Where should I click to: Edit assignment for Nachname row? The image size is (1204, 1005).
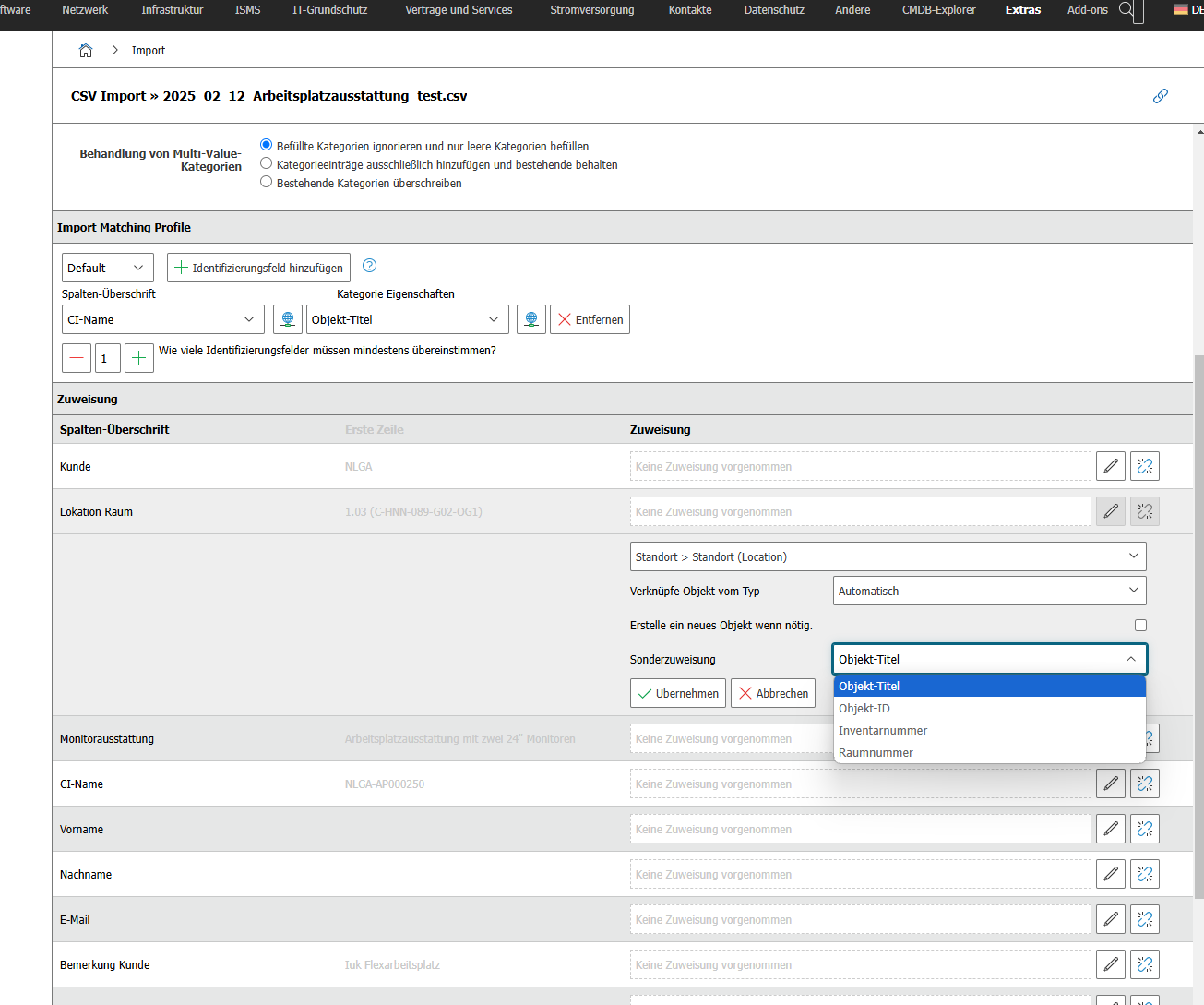click(x=1111, y=874)
